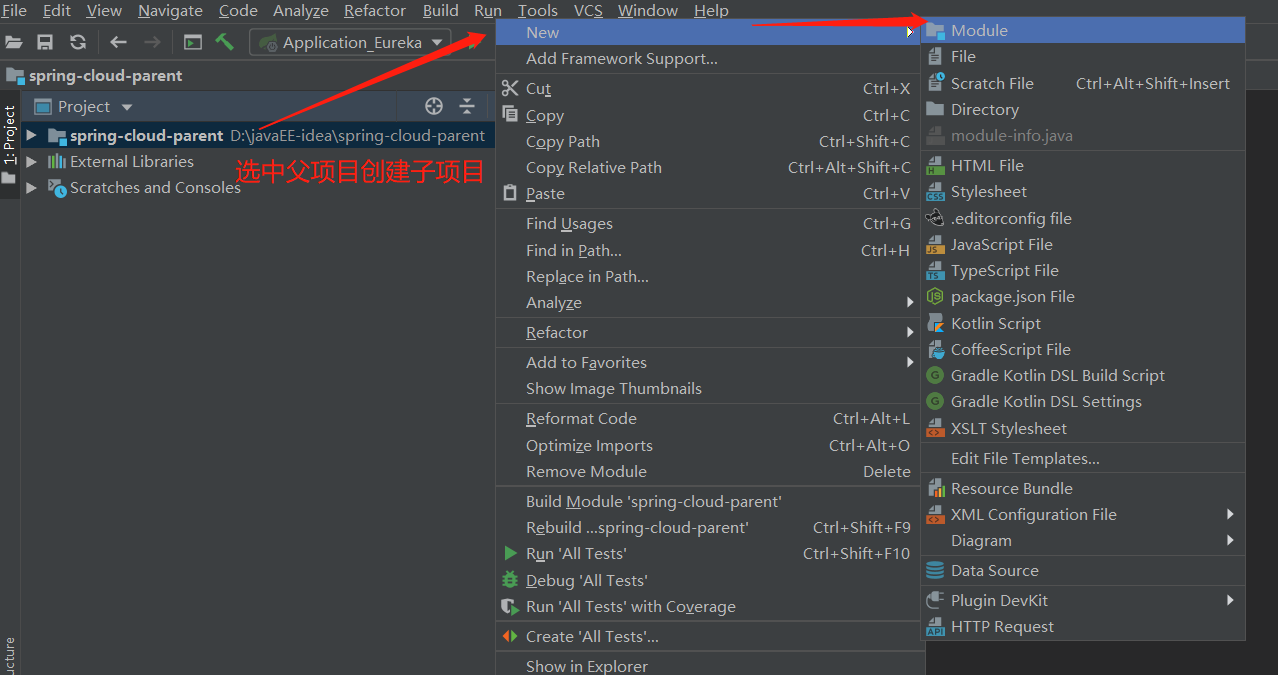Screen dimensions: 1278x675
Task: Choose package.json File entry
Action: [1083, 297]
